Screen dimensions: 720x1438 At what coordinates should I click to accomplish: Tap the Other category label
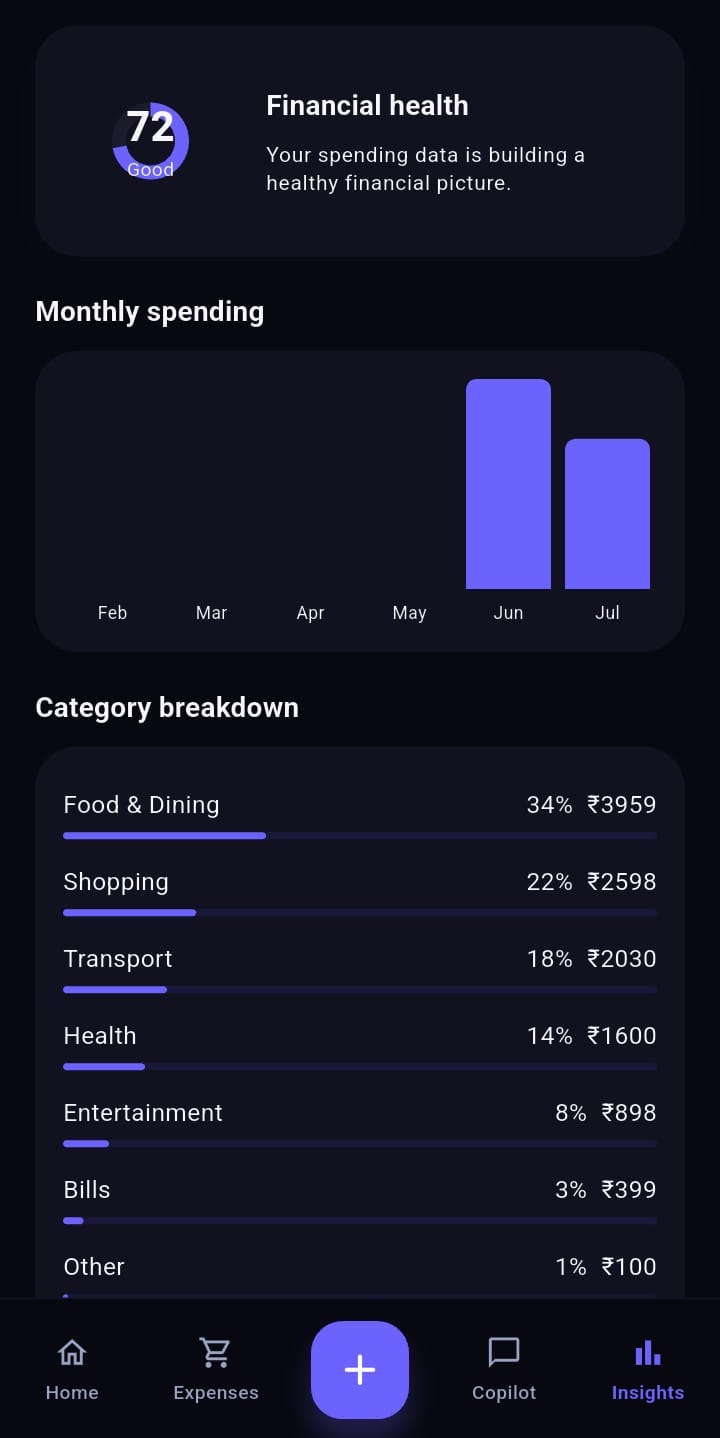[94, 1266]
